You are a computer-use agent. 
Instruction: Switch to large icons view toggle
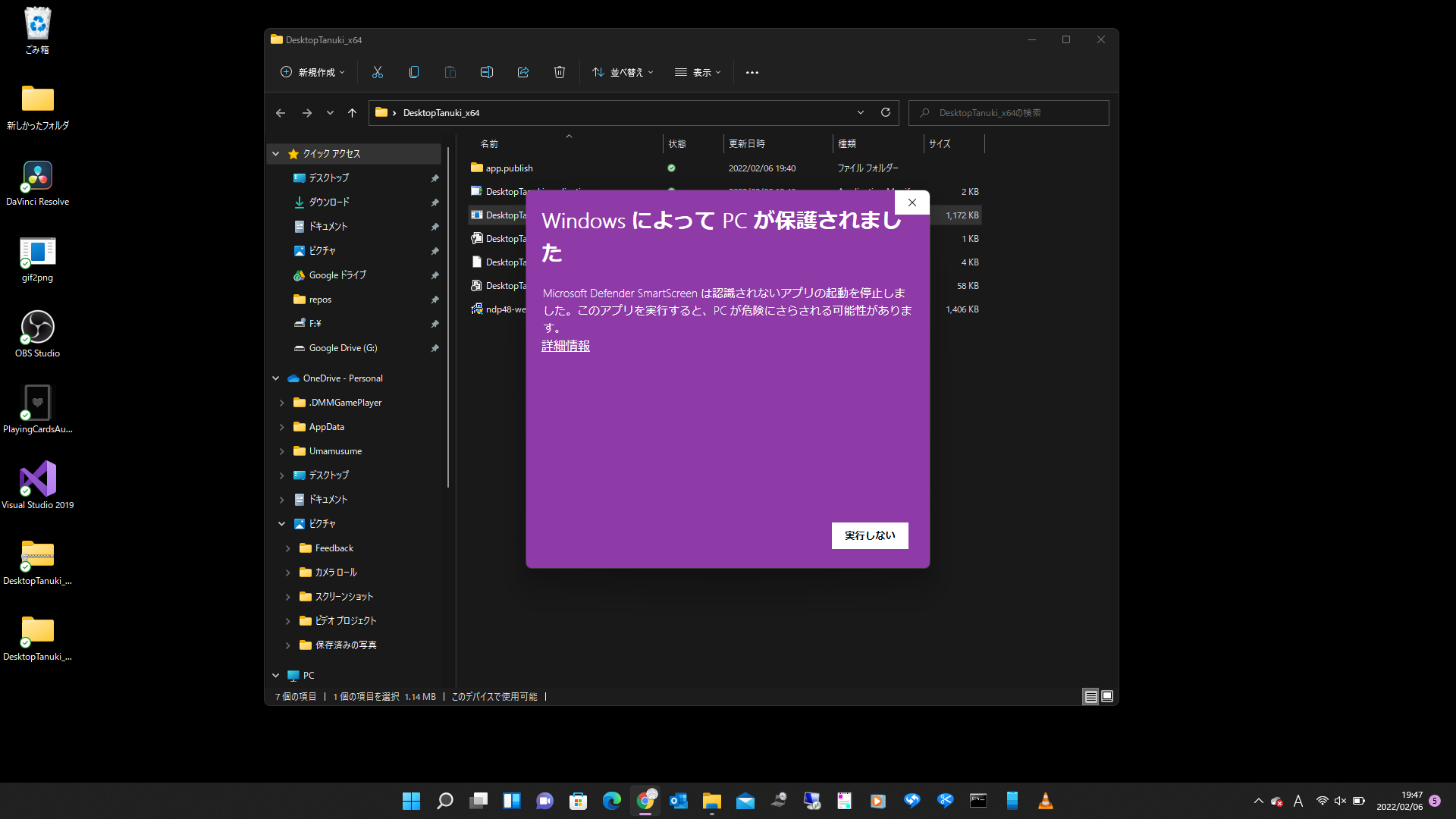(x=1107, y=696)
